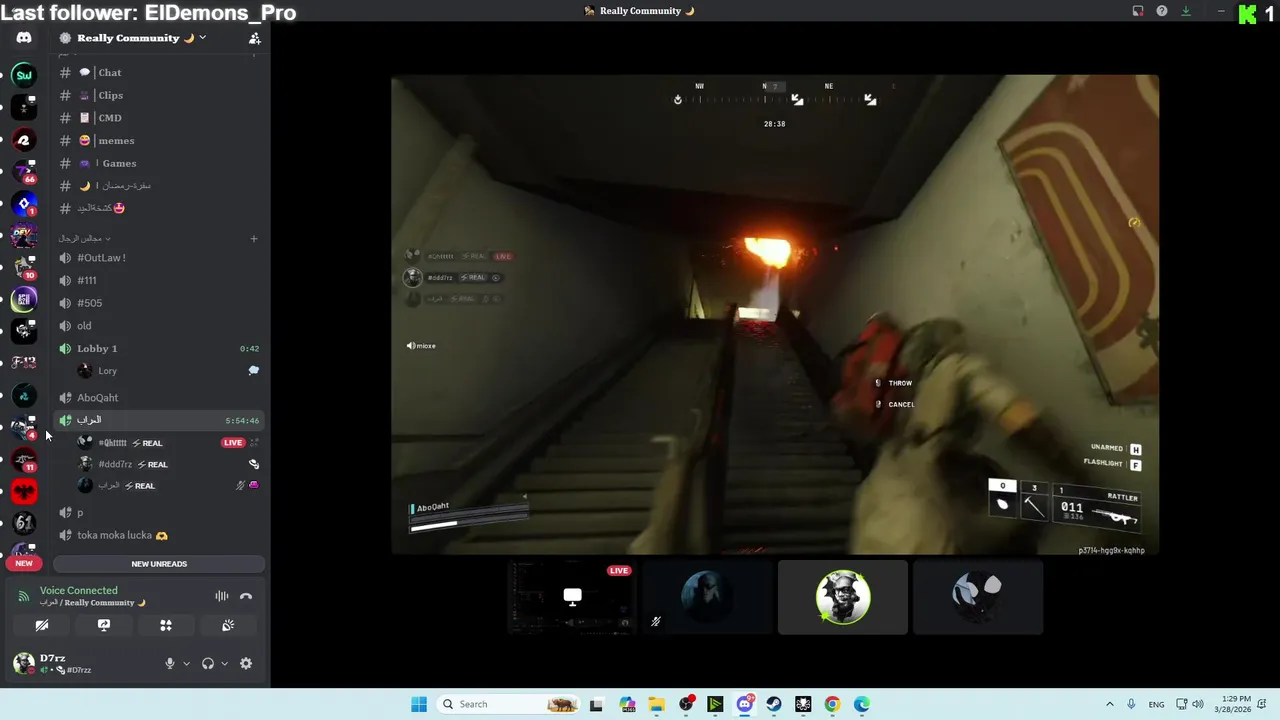1280x720 pixels.
Task: Open the green Su server icon
Action: pos(24,75)
